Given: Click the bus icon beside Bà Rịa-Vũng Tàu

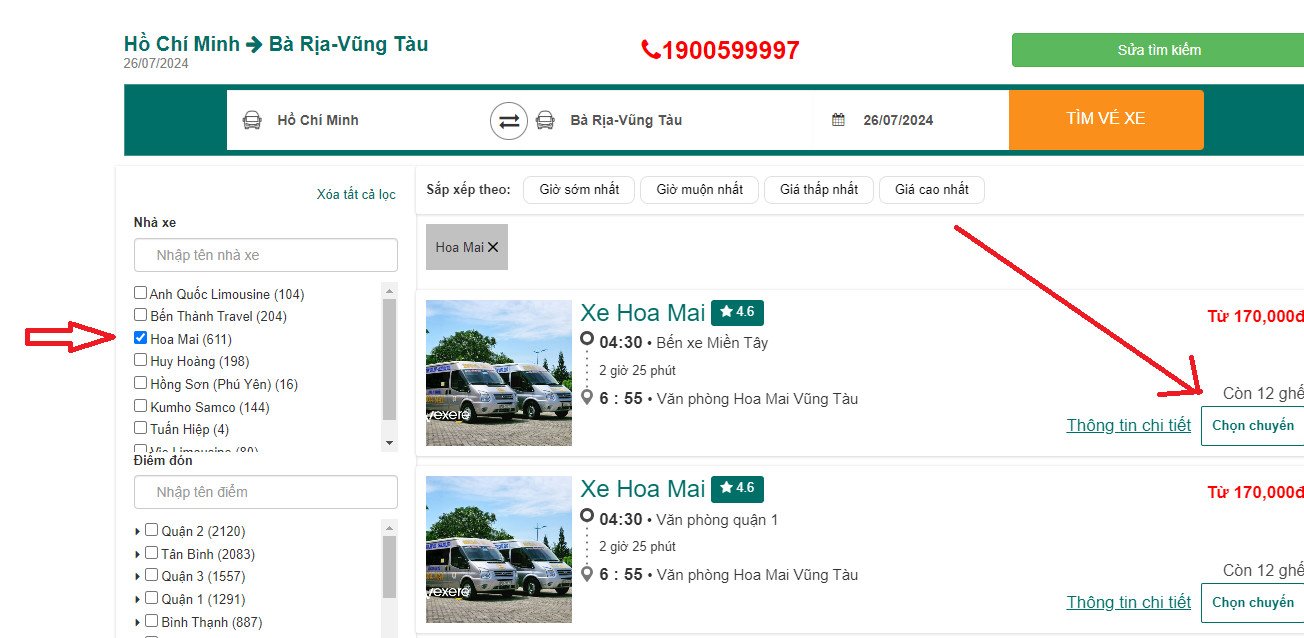Looking at the screenshot, I should [545, 120].
